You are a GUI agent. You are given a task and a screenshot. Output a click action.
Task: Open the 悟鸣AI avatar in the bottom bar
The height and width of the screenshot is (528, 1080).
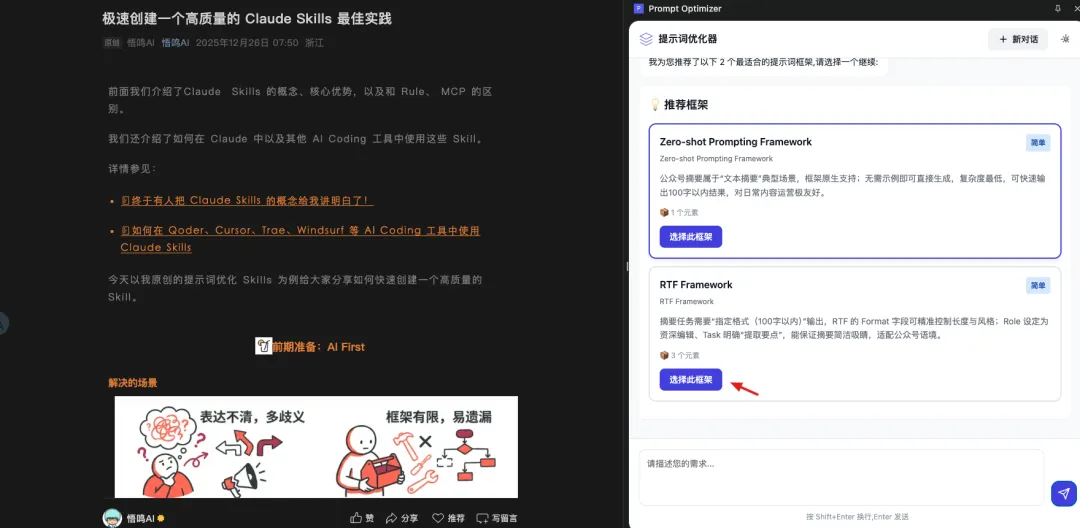(112, 518)
